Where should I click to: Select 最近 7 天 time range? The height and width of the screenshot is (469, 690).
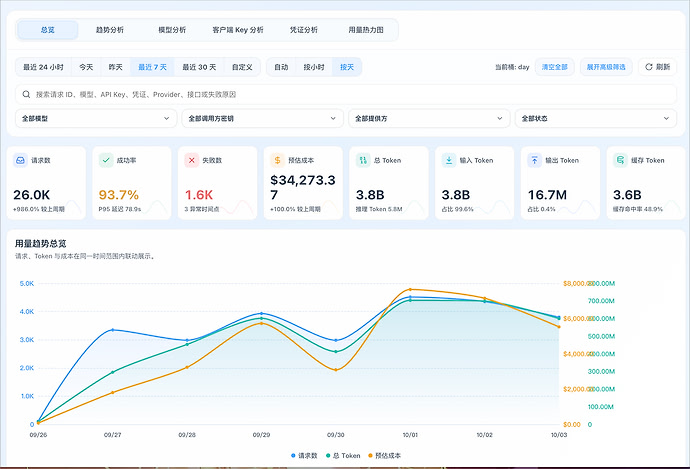coord(152,67)
